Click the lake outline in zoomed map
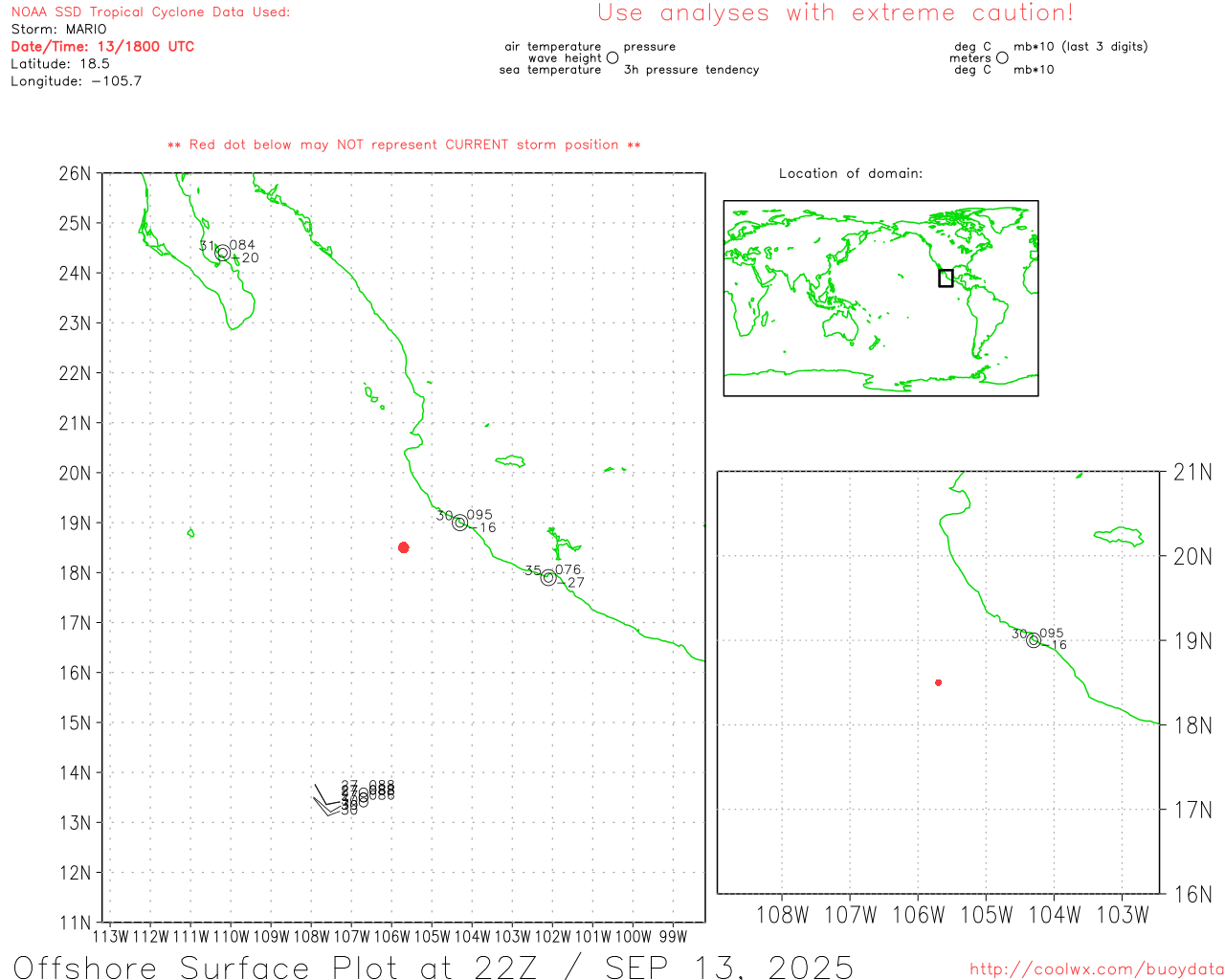The height and width of the screenshot is (980, 1225). tap(1119, 536)
